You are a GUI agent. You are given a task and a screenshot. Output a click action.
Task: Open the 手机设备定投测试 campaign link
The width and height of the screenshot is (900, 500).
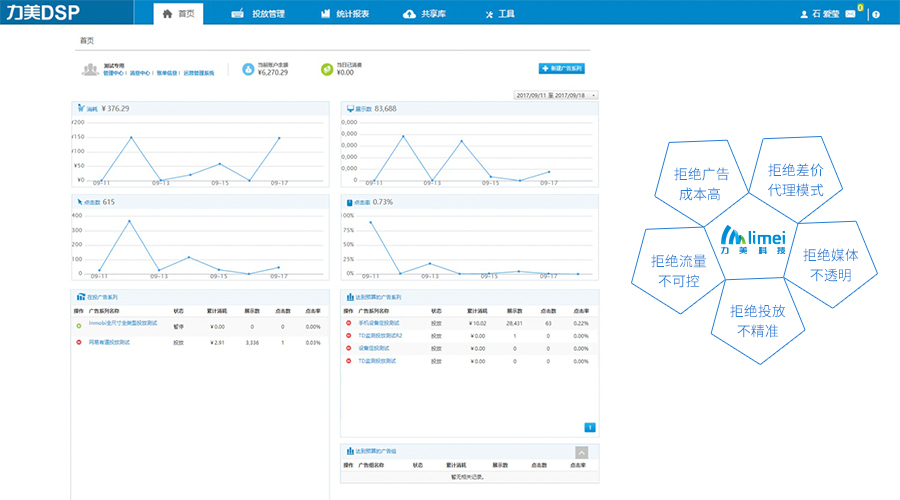click(x=379, y=323)
